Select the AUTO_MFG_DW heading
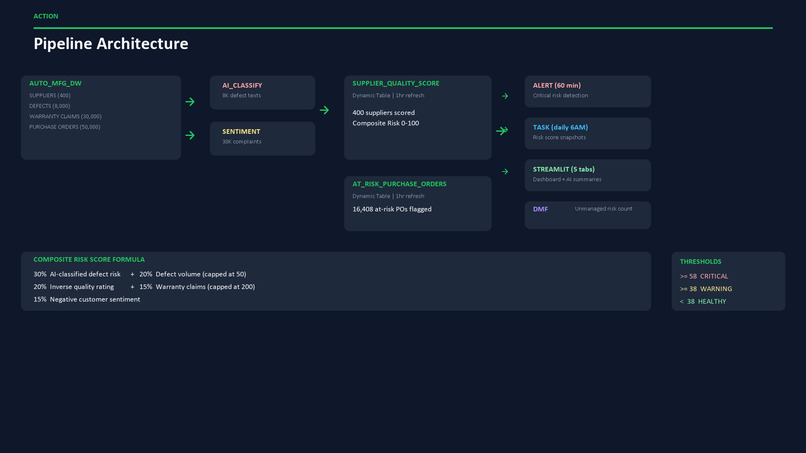806x453 pixels. (x=55, y=83)
